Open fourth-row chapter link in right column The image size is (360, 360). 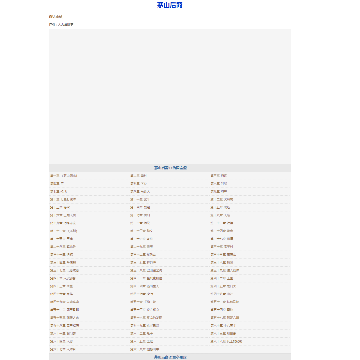[x=222, y=200]
